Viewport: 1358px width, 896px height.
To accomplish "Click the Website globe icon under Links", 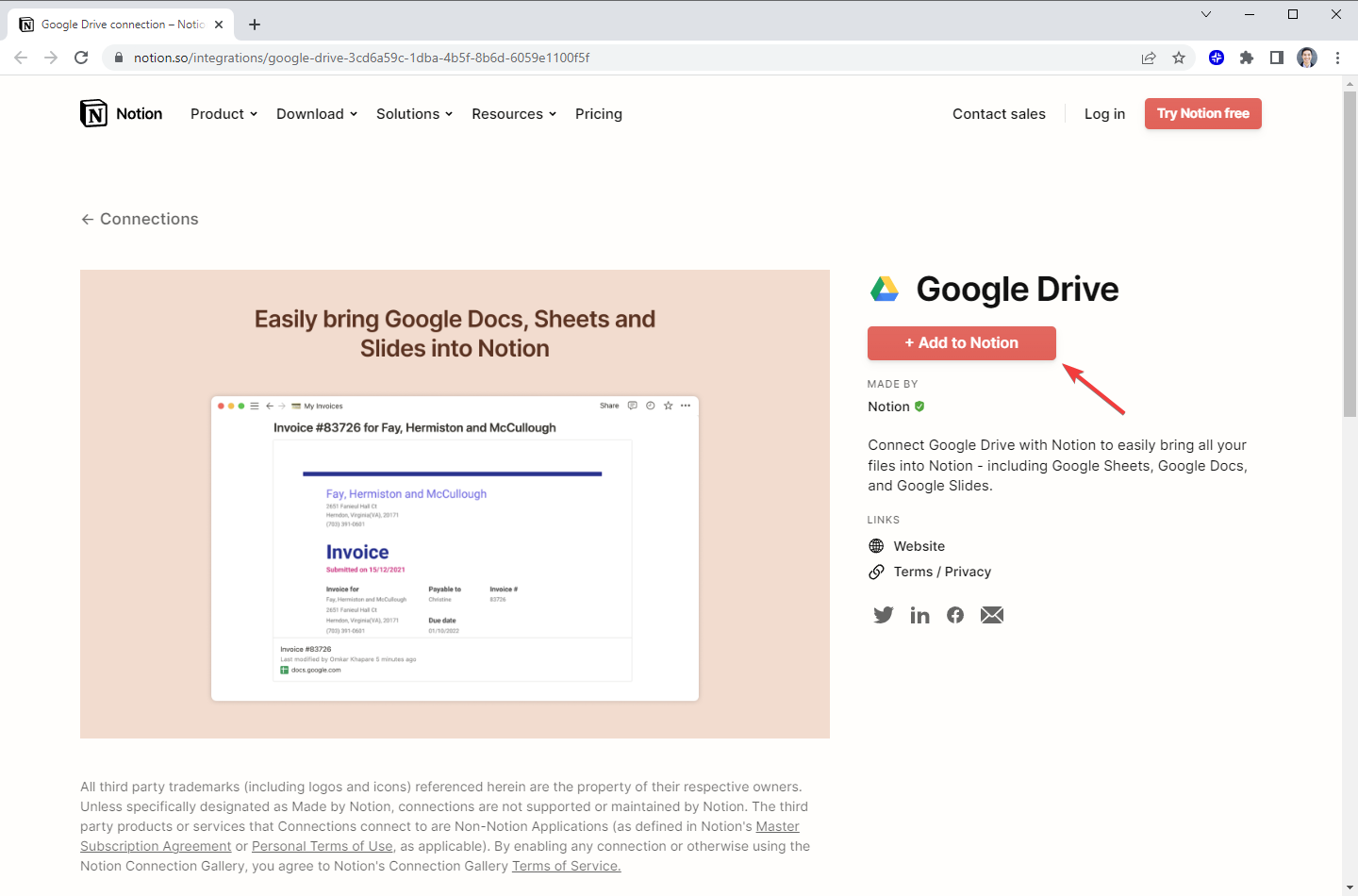I will [878, 545].
